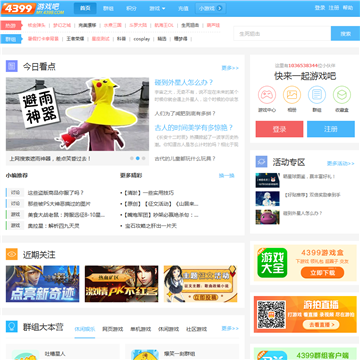Click into the search input field
This screenshot has width=360, height=360.
pyautogui.click(x=282, y=34)
